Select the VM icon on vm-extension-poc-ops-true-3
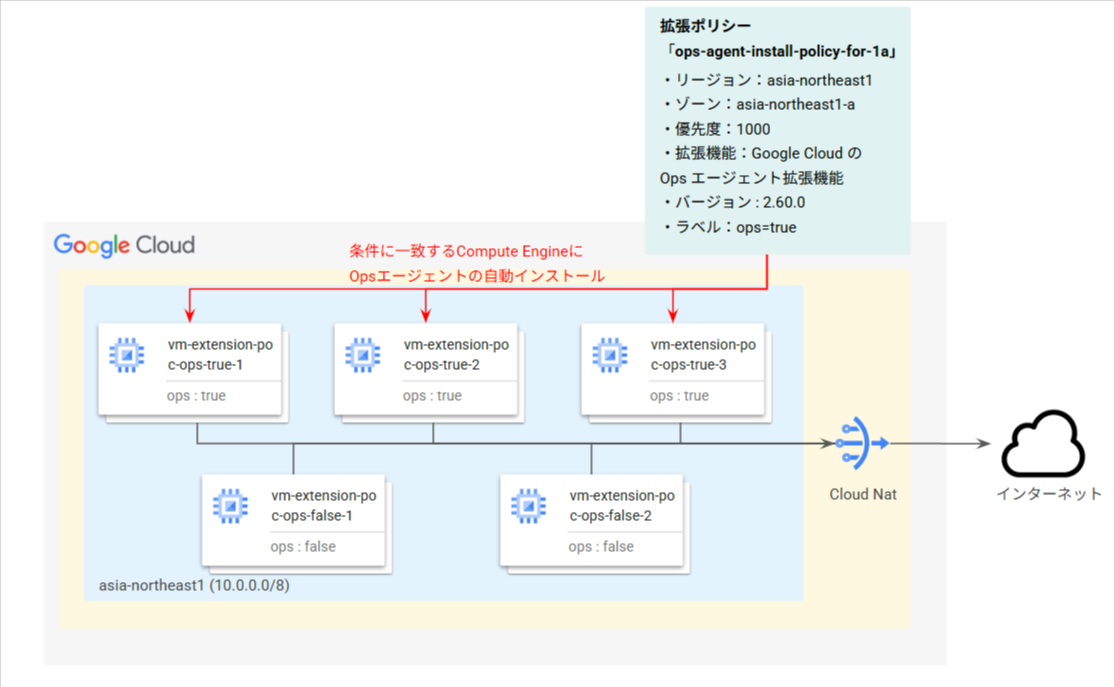 [x=609, y=353]
